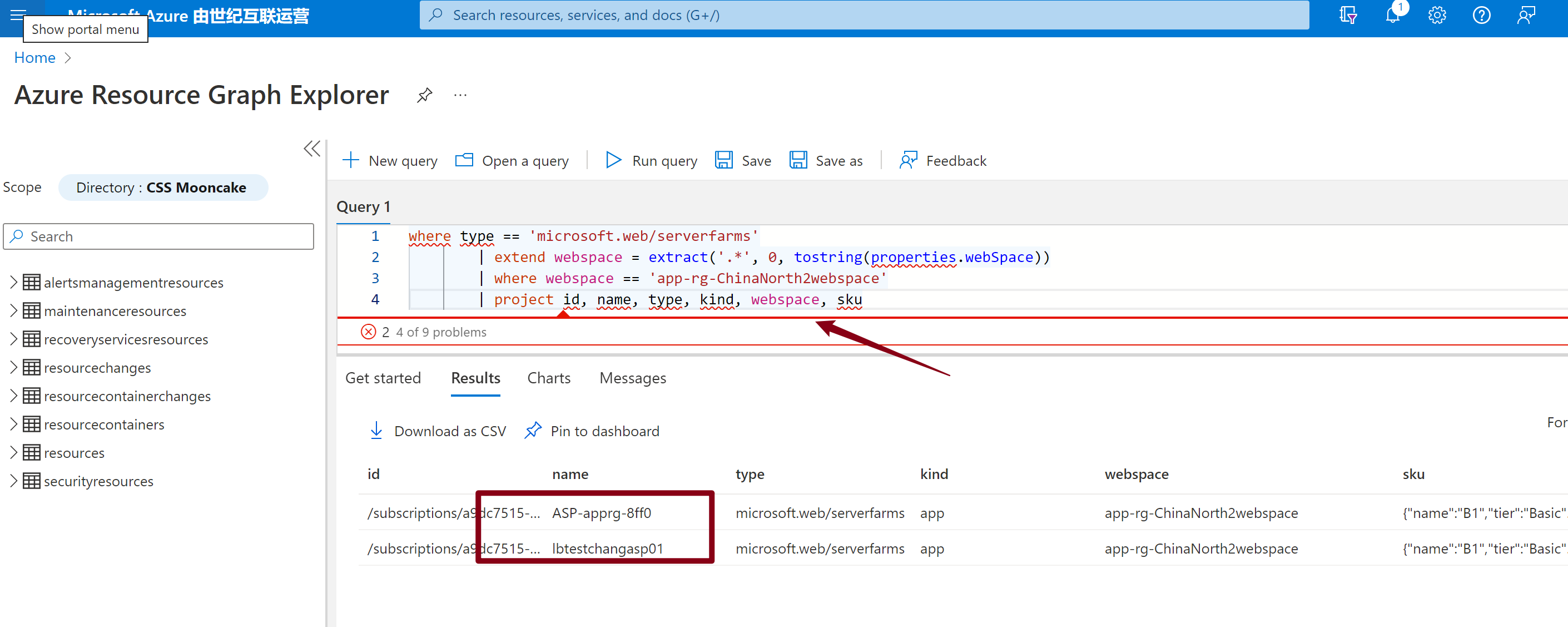Click the Save floppy disk icon

point(723,160)
